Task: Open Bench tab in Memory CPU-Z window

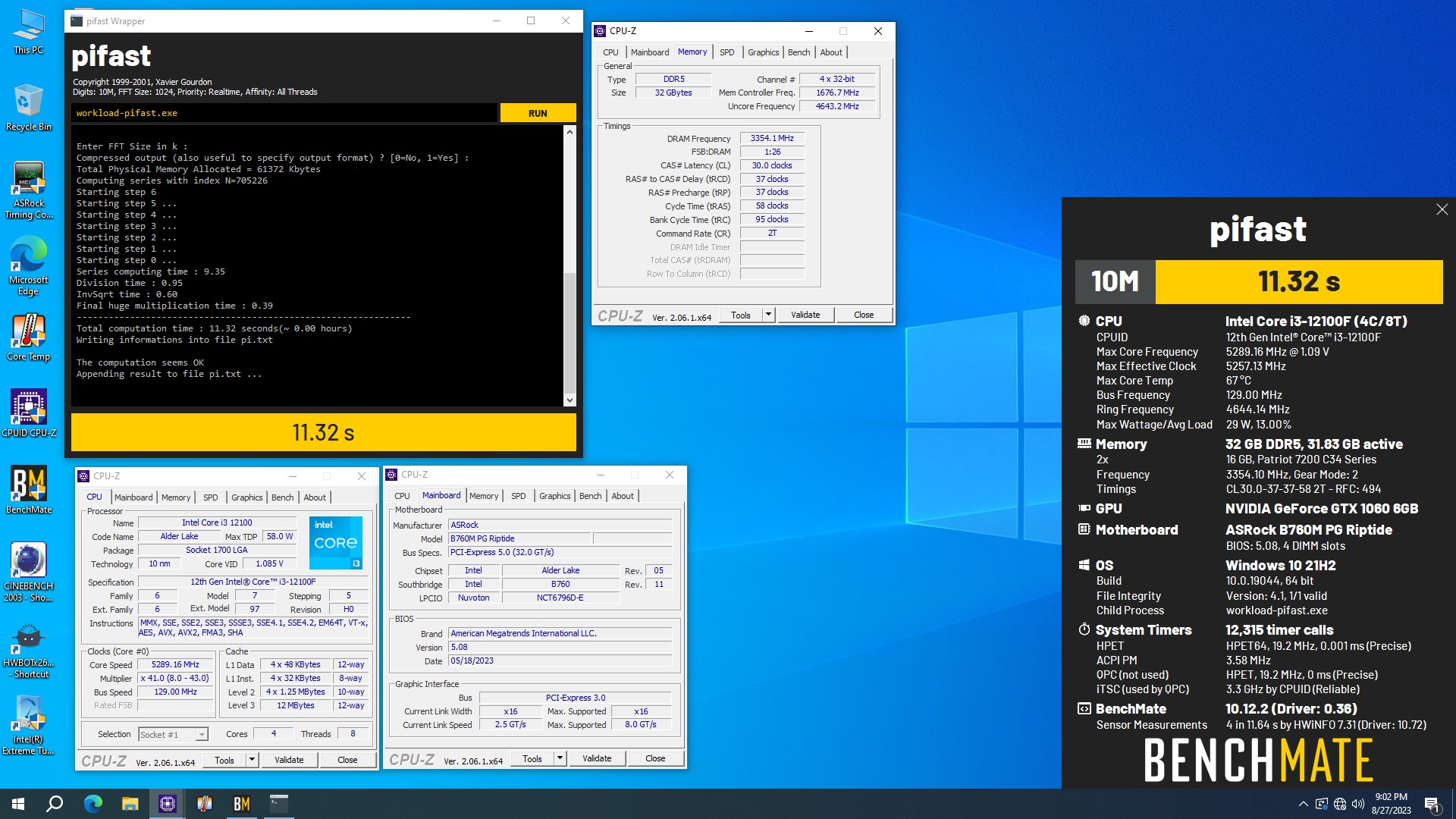Action: tap(799, 52)
